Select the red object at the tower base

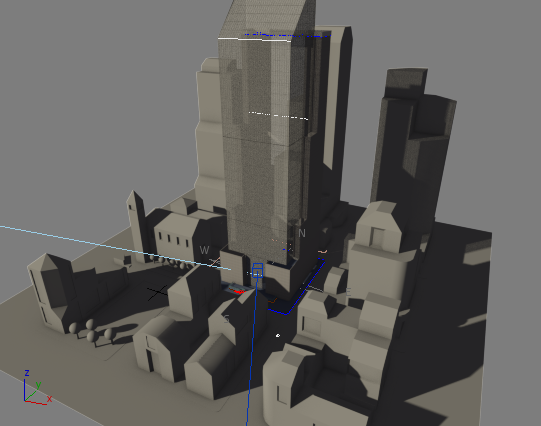pos(238,292)
